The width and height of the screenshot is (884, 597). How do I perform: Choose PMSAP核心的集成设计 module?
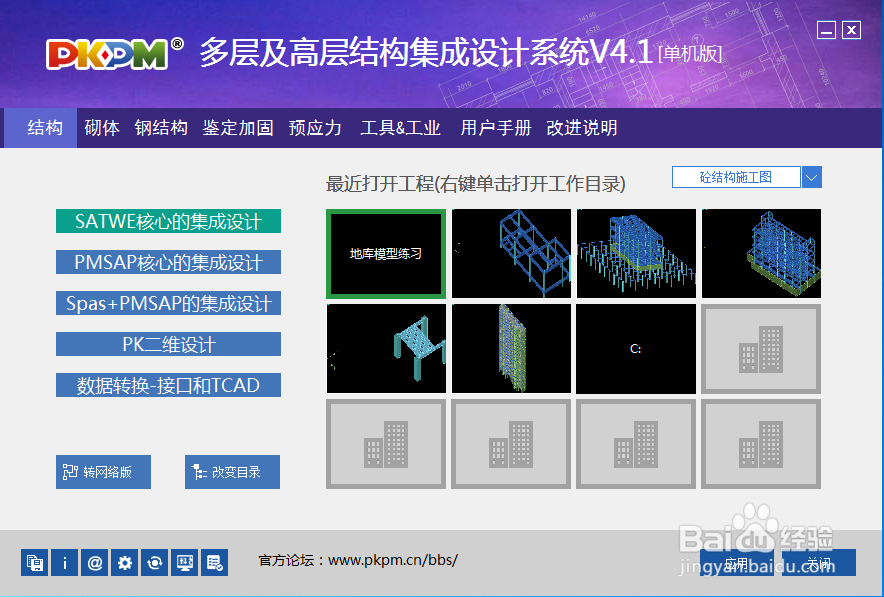168,262
